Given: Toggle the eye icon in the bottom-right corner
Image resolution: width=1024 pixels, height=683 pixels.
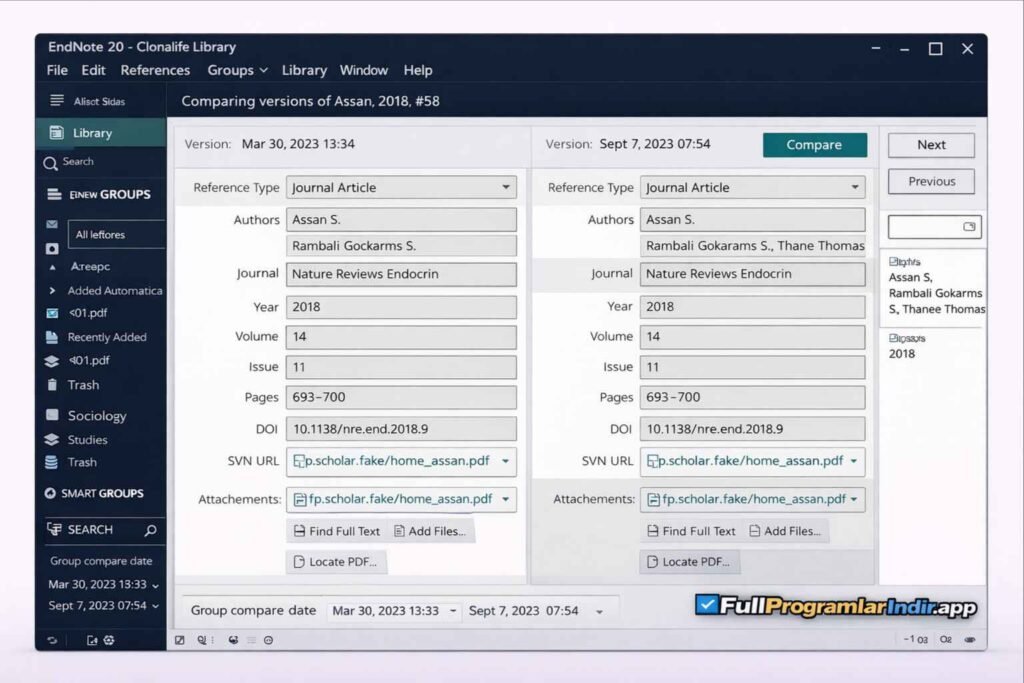Looking at the screenshot, I should click(969, 640).
